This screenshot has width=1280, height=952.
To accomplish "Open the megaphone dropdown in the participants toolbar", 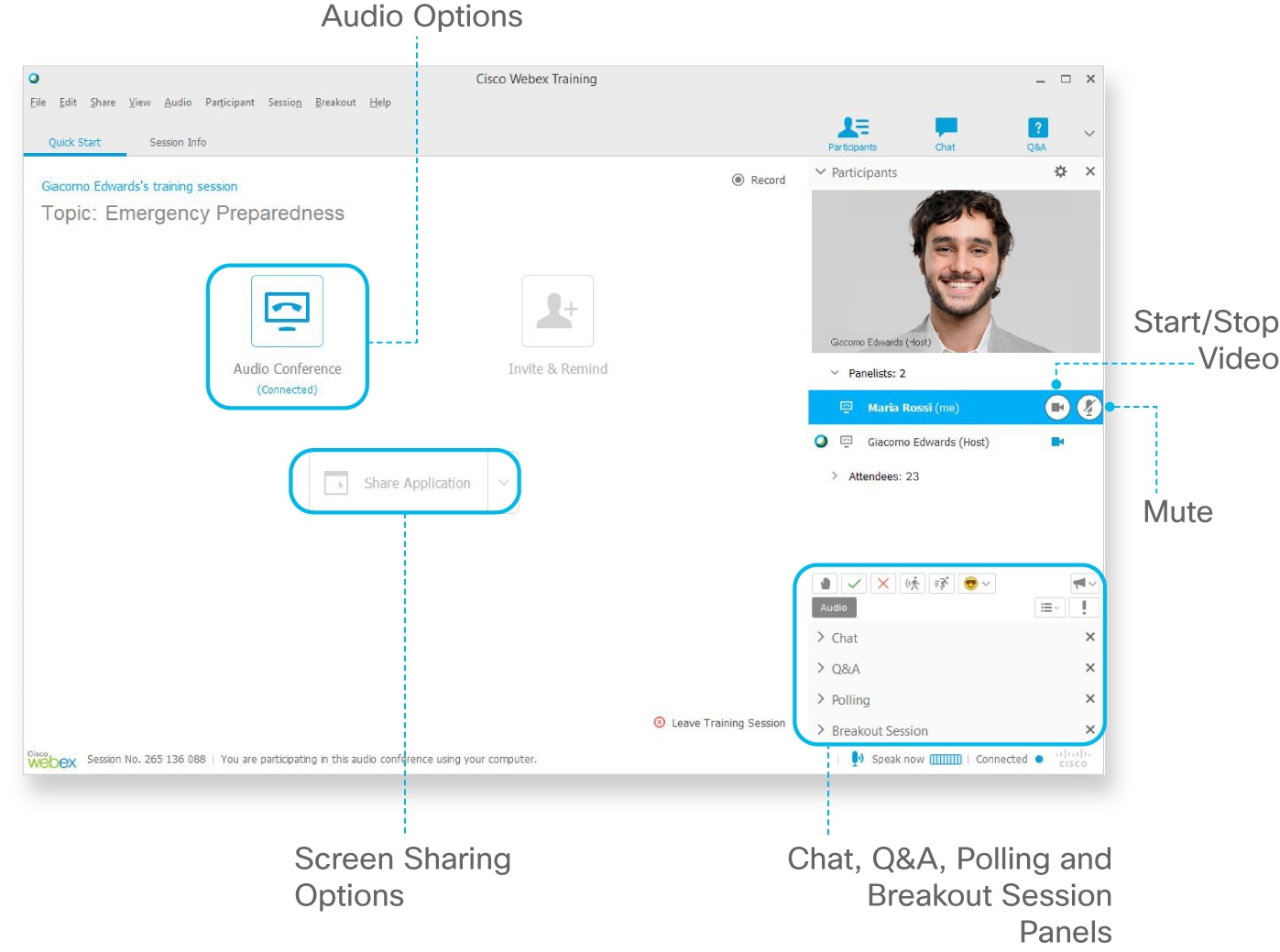I will click(x=1084, y=584).
